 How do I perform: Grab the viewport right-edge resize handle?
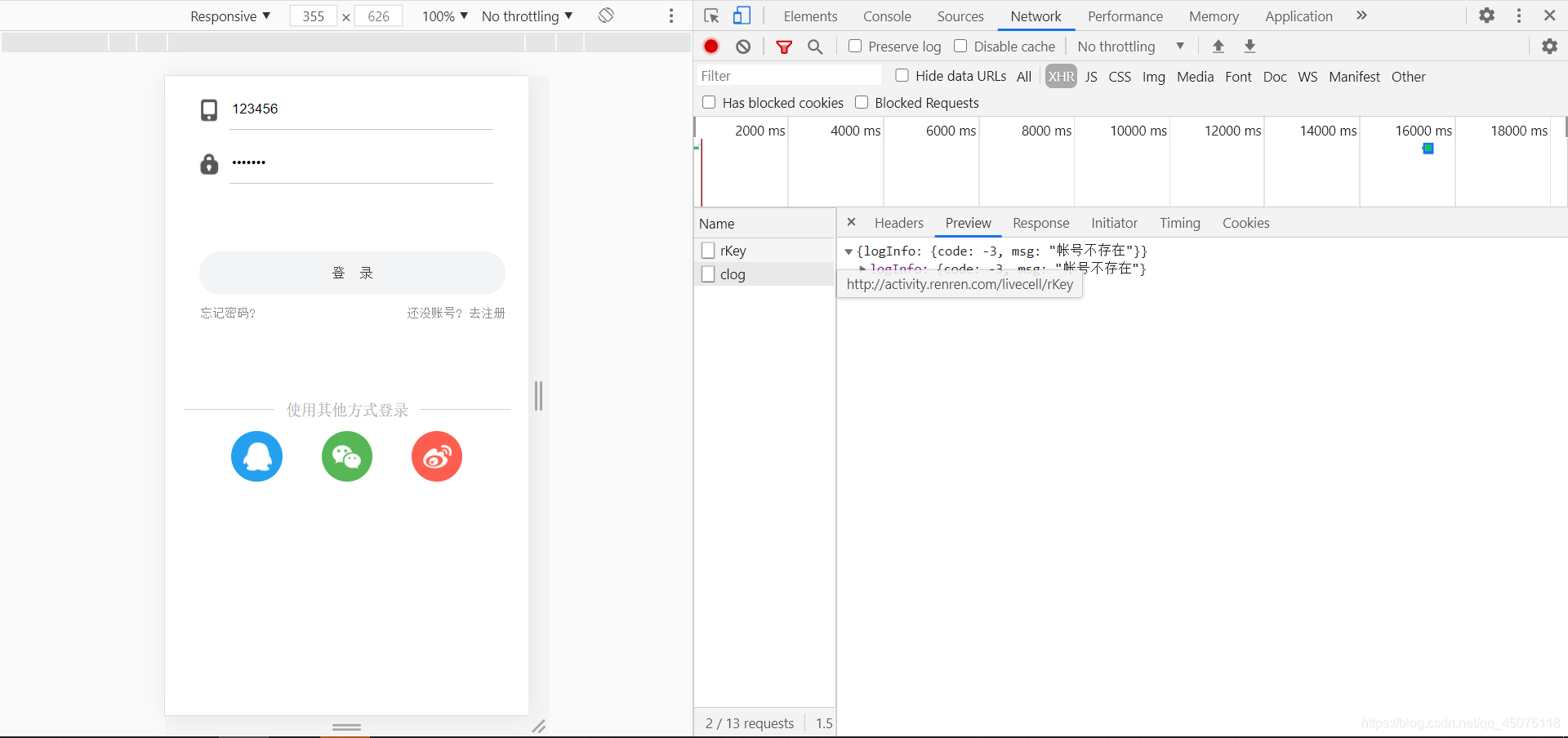[538, 396]
